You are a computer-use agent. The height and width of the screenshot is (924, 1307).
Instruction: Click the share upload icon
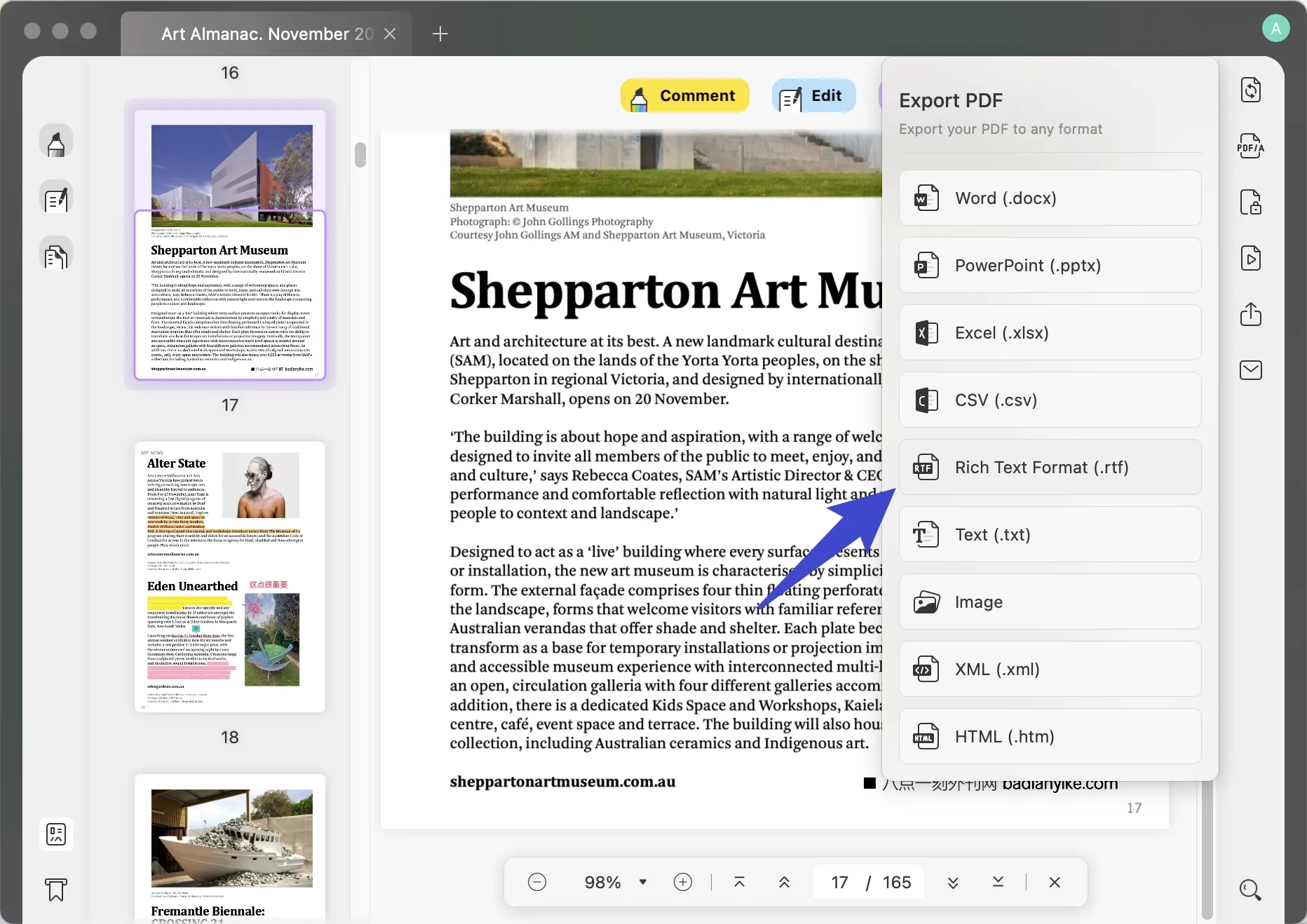pos(1251,314)
